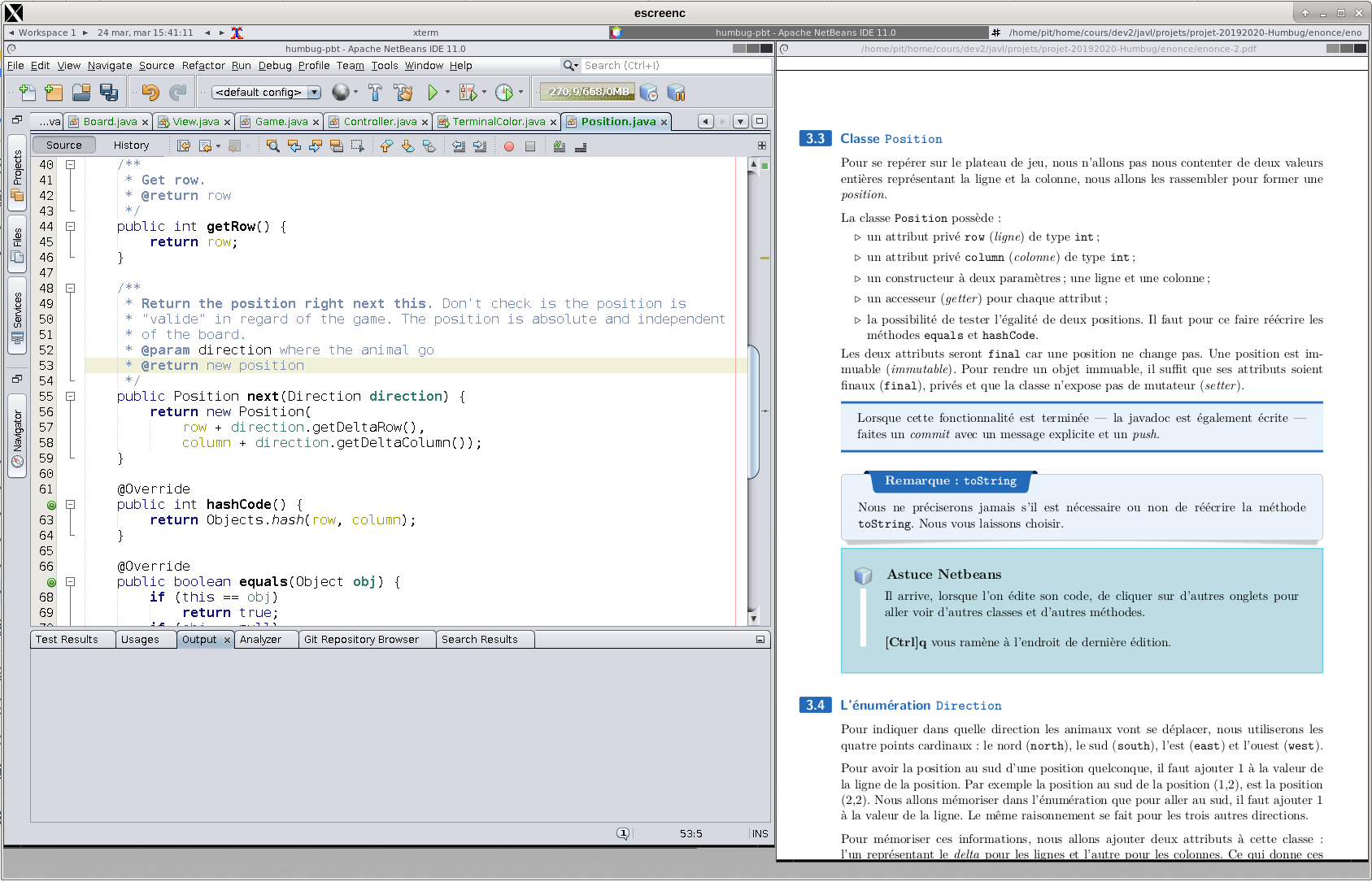Screen dimensions: 1372x882
Task: Open the Files side panel
Action: point(17,245)
